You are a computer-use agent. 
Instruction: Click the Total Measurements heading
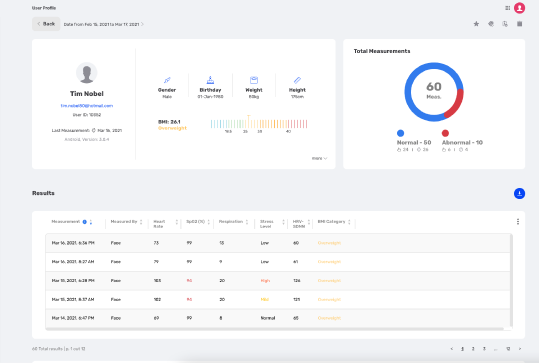point(382,51)
